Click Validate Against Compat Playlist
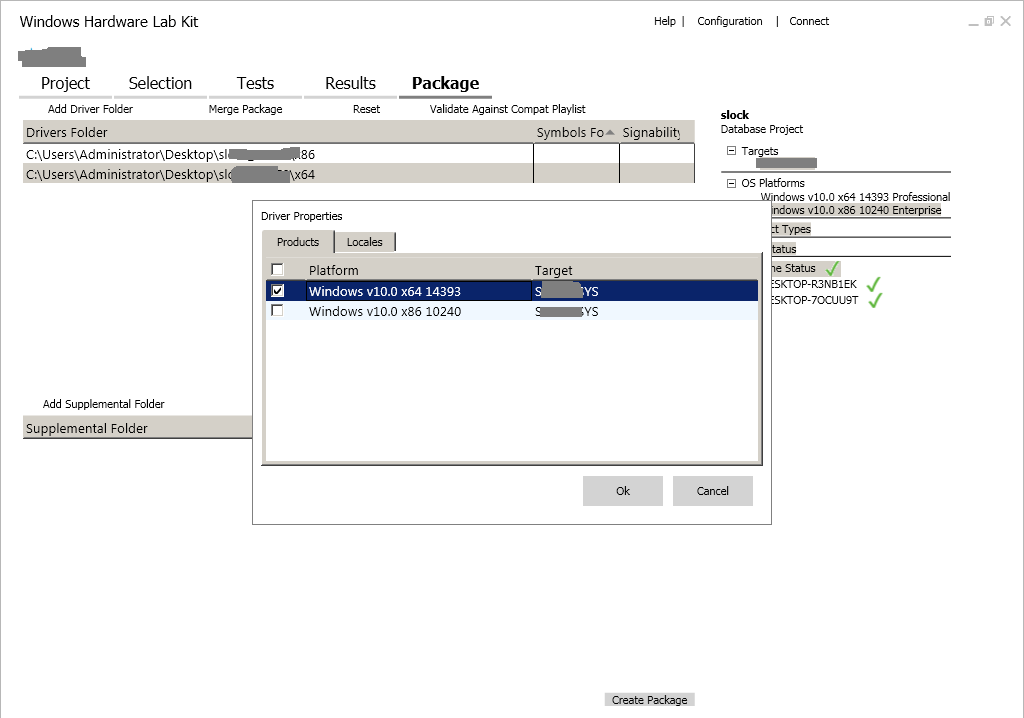 (x=507, y=109)
